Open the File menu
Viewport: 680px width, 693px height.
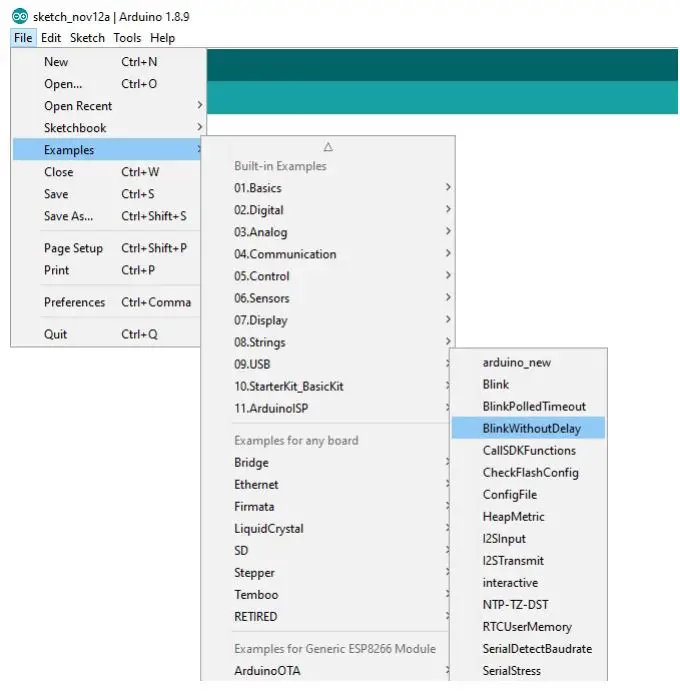[23, 38]
